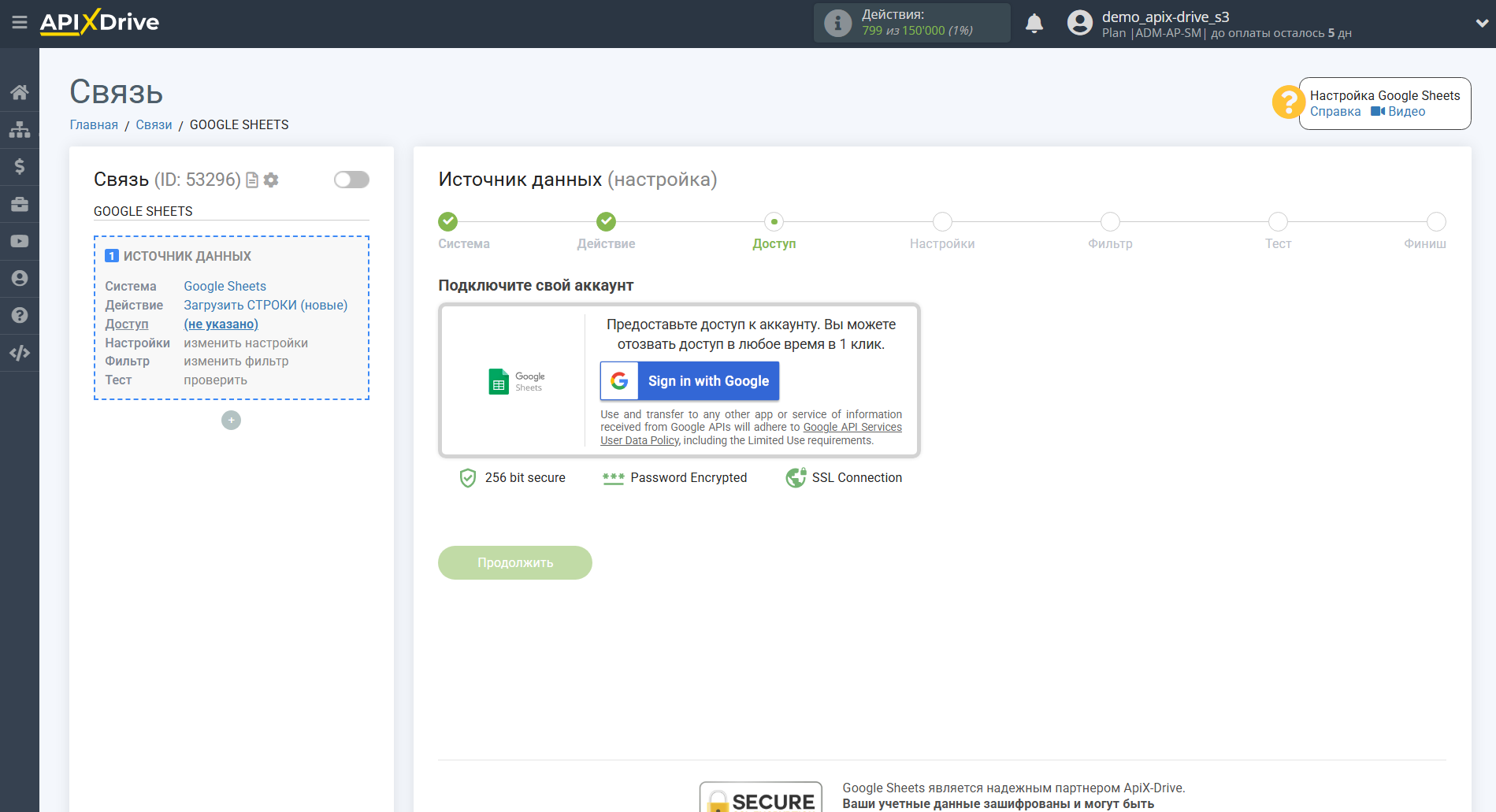
Task: Open Связи from the breadcrumb
Action: (154, 124)
